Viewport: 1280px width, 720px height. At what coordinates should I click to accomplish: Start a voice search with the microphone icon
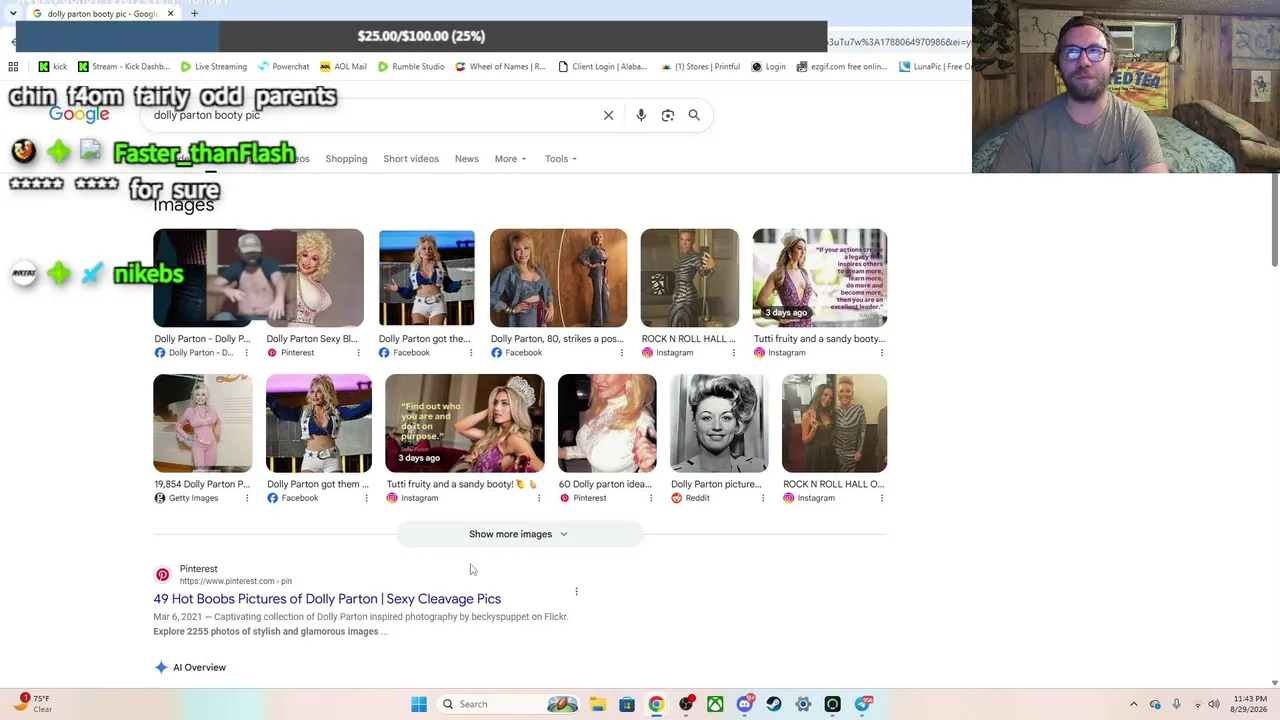pyautogui.click(x=641, y=115)
